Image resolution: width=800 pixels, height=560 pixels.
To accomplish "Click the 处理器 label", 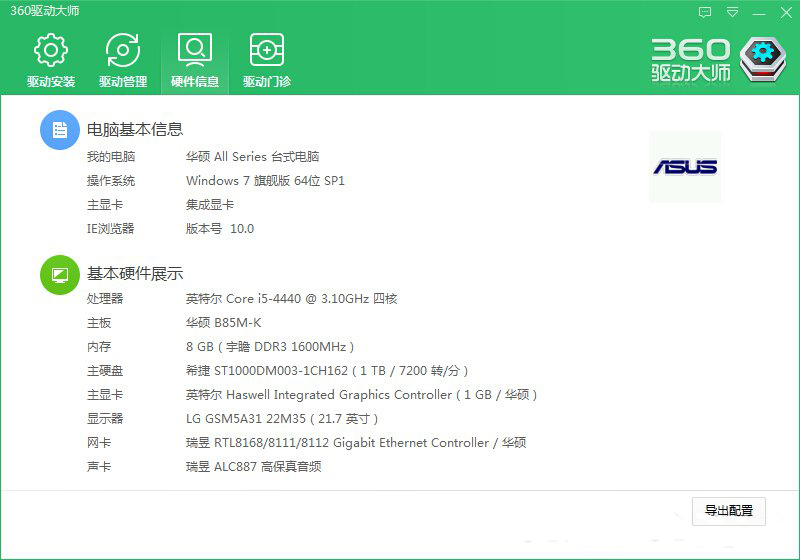I will pyautogui.click(x=105, y=298).
